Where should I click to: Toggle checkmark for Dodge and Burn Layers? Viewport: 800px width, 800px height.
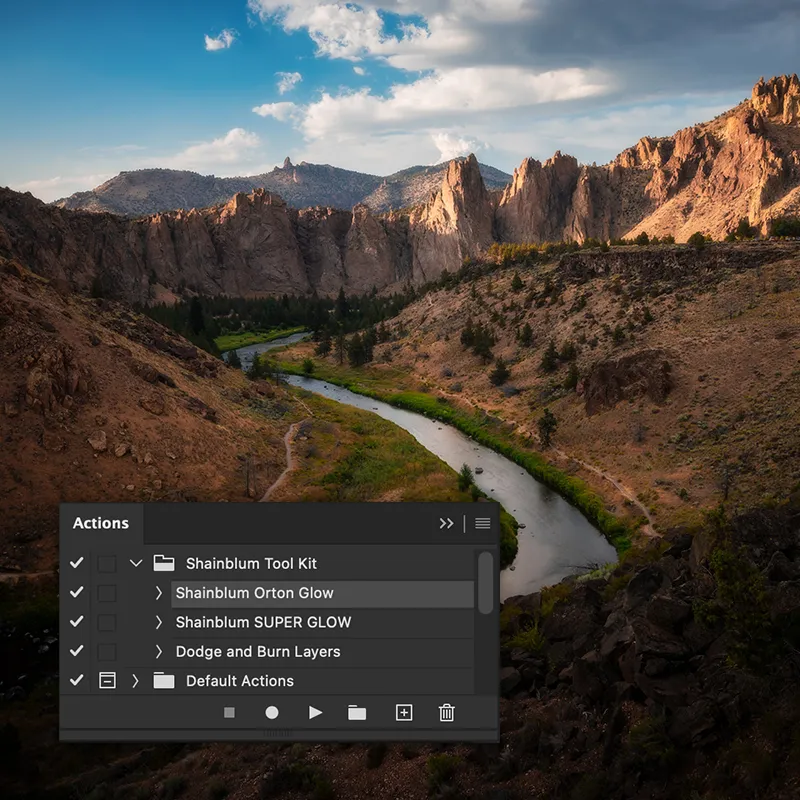tap(77, 651)
